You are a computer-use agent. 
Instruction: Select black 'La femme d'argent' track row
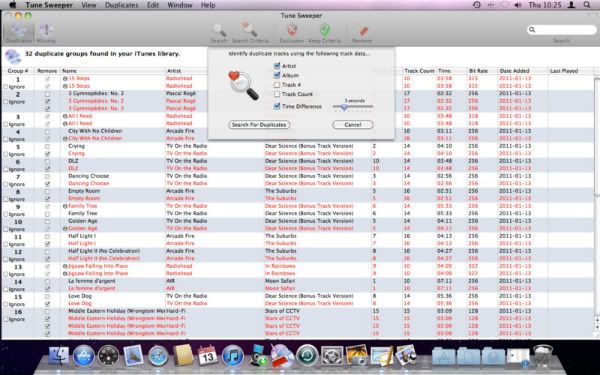point(298,281)
